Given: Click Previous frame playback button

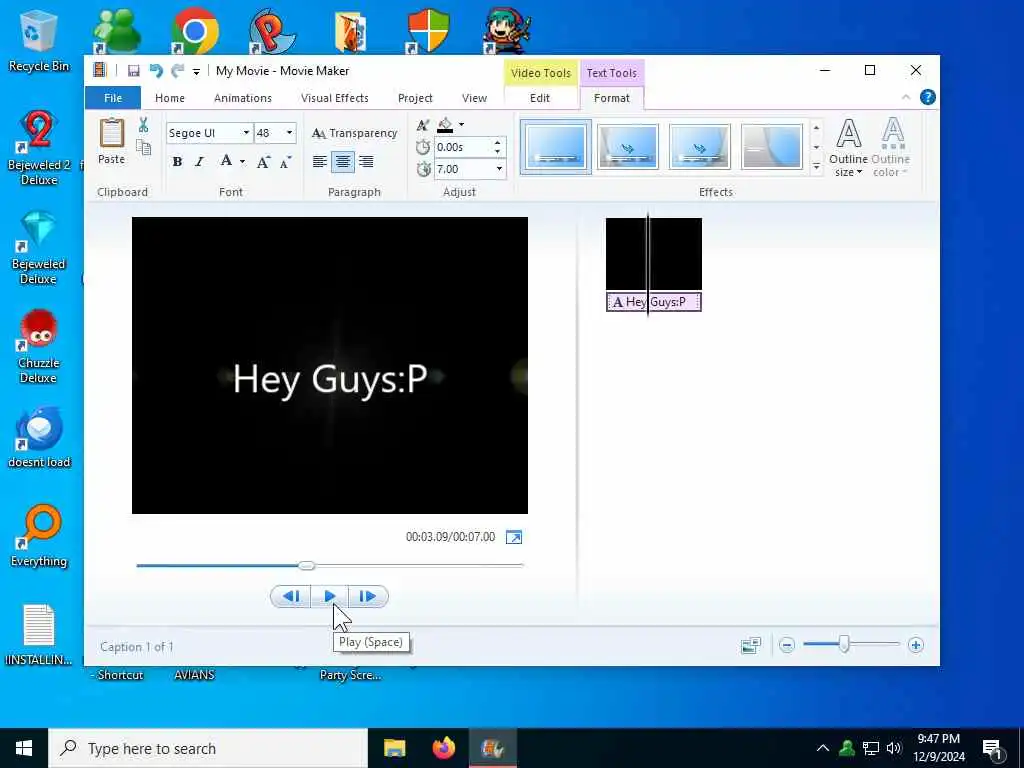Looking at the screenshot, I should pos(291,596).
